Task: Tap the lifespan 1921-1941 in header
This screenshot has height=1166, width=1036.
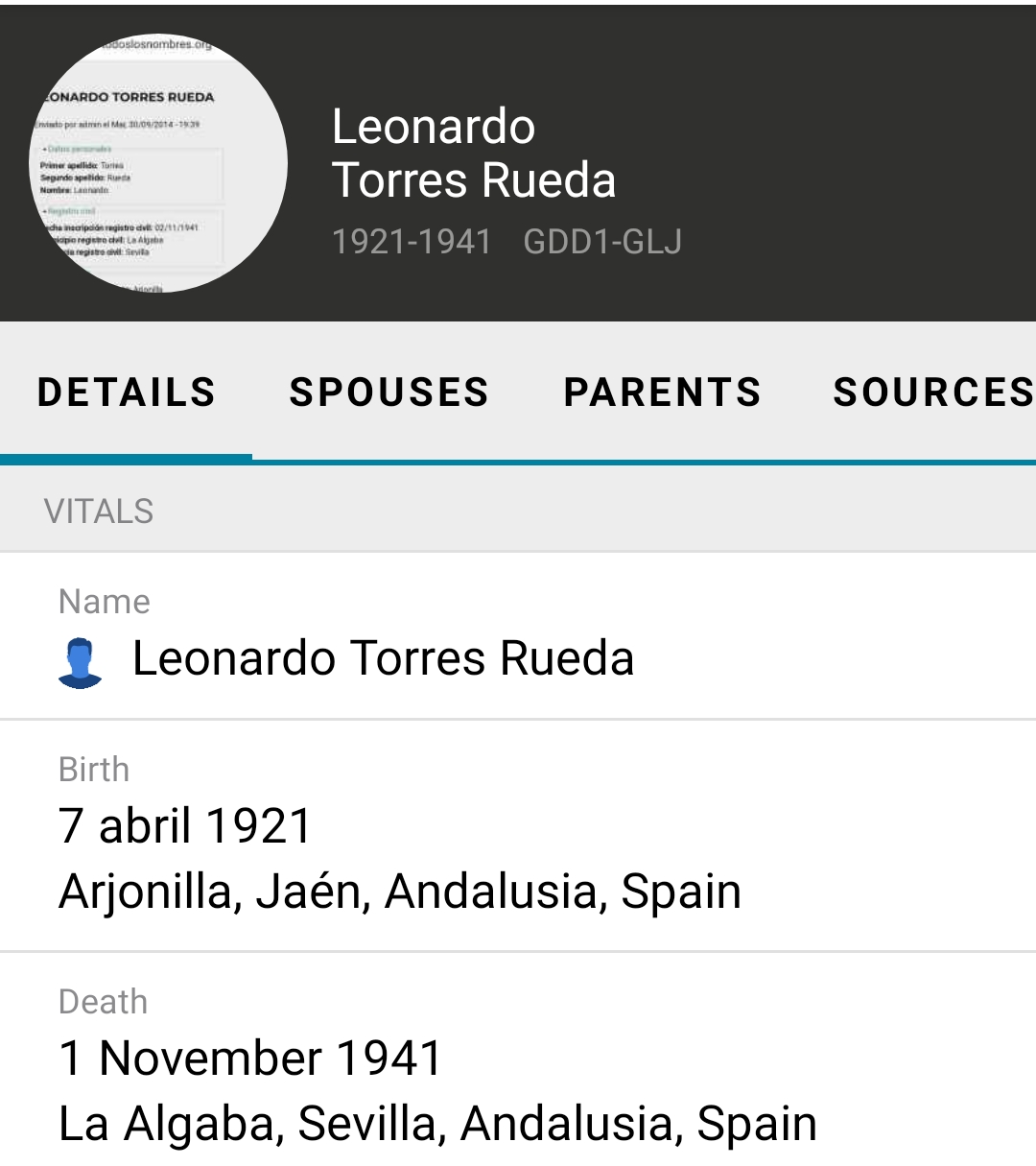Action: click(412, 242)
